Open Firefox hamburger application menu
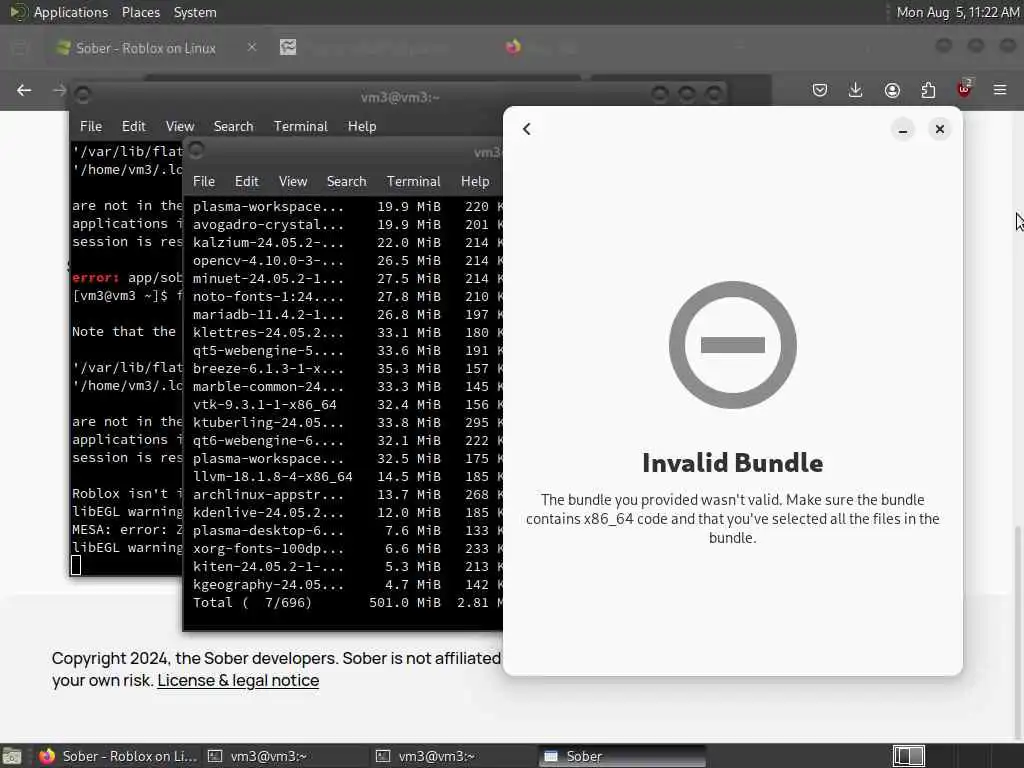The image size is (1024, 768). pyautogui.click(x=1000, y=90)
